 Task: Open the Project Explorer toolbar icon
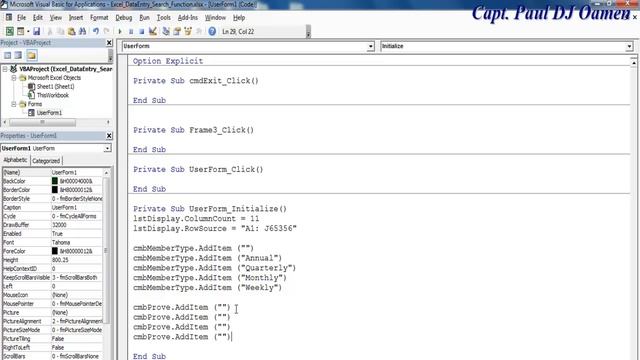[x=166, y=31]
